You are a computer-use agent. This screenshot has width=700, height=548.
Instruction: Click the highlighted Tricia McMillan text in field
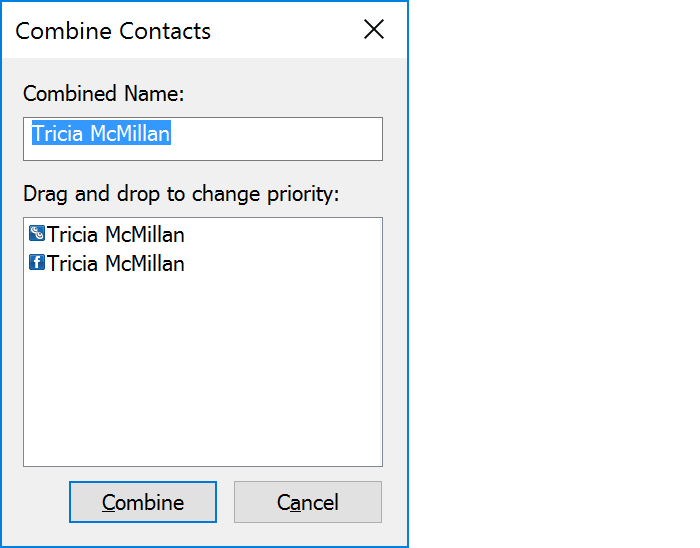[x=101, y=133]
